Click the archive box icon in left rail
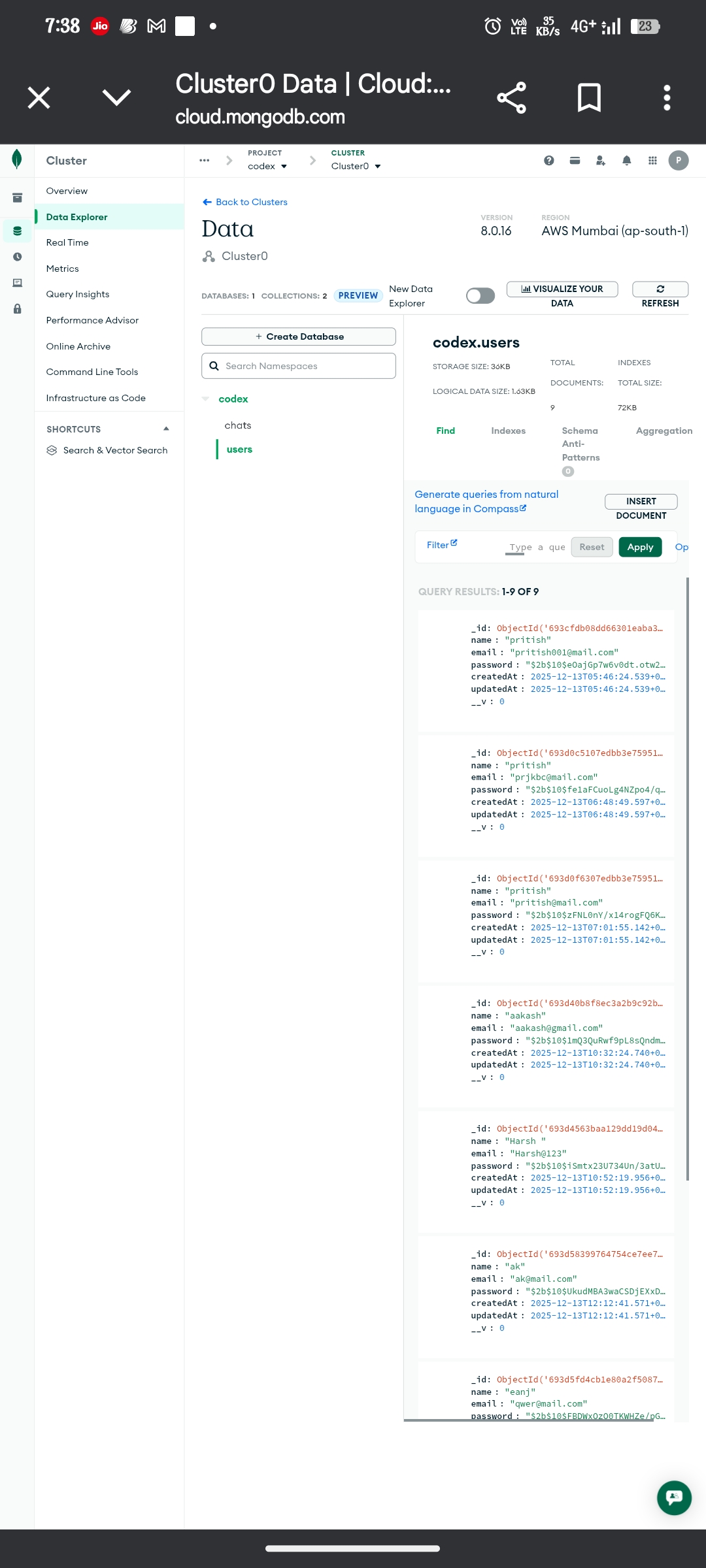 point(18,198)
